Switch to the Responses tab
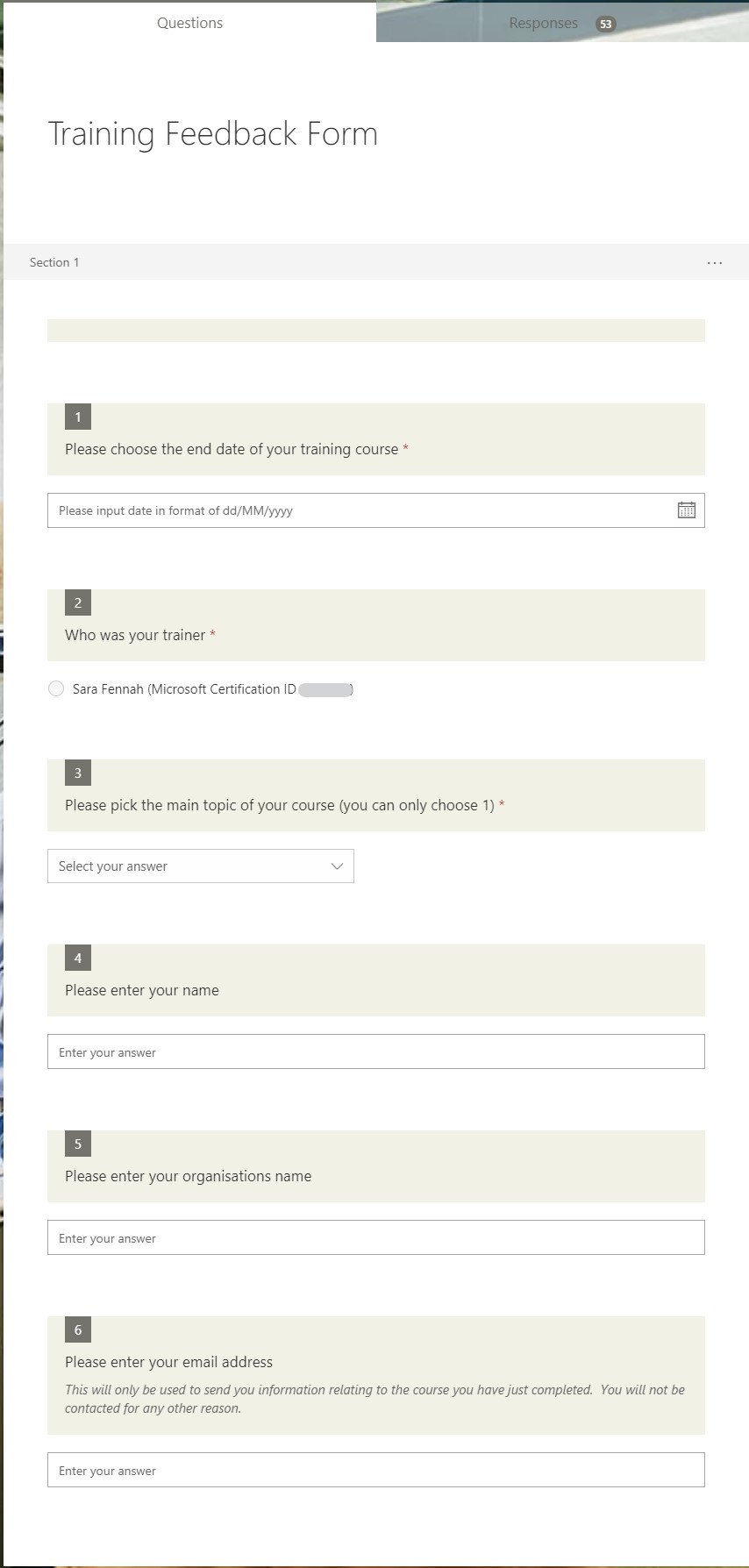The height and width of the screenshot is (1568, 749). click(543, 24)
